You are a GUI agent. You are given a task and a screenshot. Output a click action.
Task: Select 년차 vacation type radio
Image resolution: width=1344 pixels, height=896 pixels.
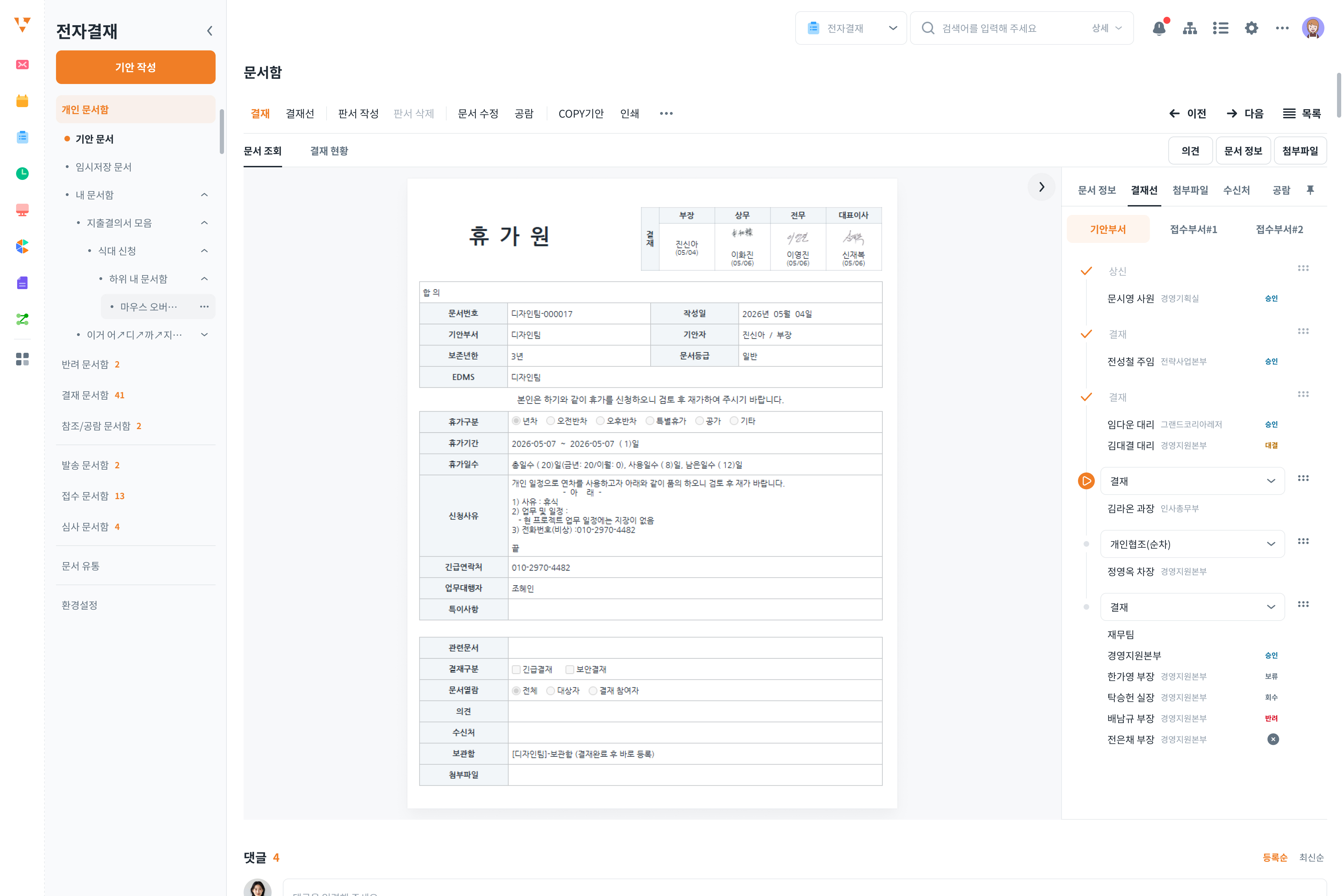[516, 421]
